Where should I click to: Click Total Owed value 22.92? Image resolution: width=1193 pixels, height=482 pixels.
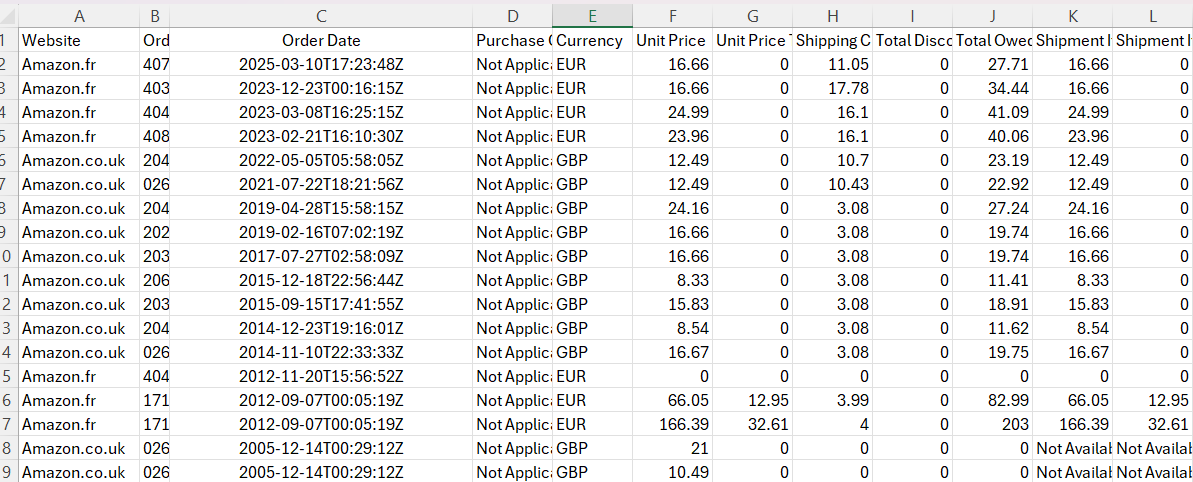[x=992, y=185]
